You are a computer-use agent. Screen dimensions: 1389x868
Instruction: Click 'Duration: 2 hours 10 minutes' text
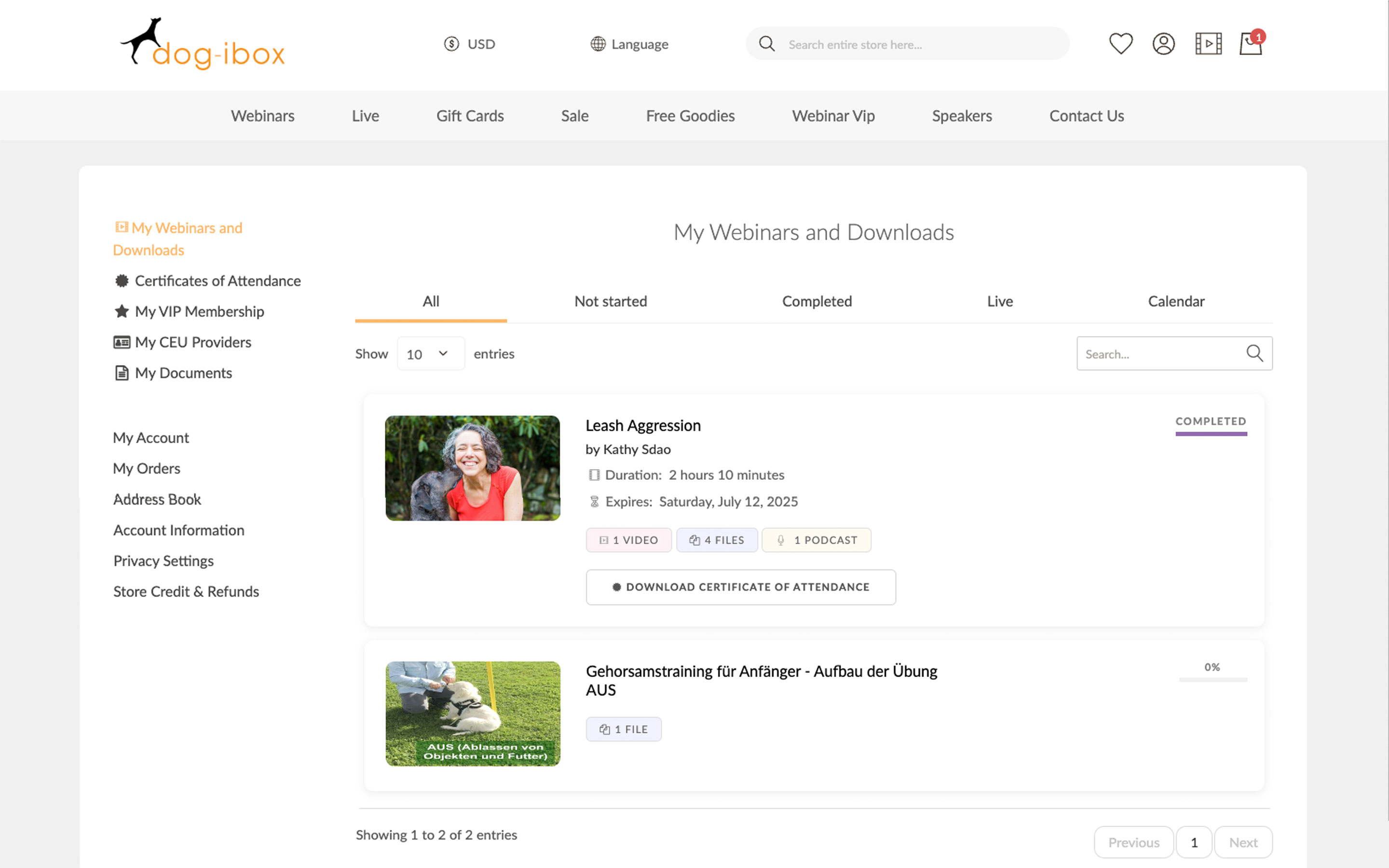click(686, 475)
